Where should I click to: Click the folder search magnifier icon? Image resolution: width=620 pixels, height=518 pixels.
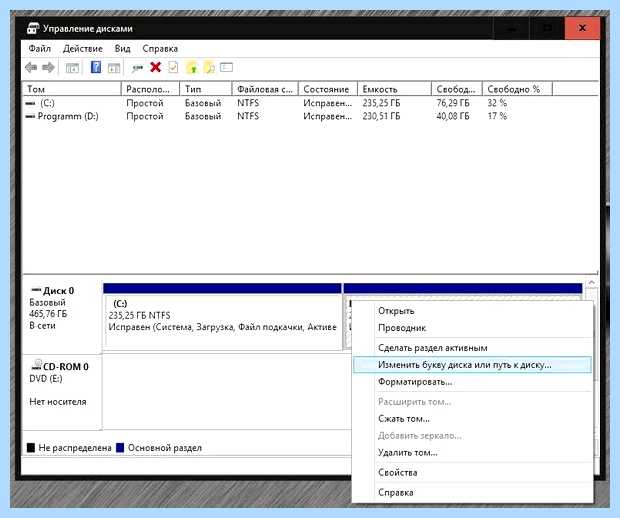click(x=209, y=68)
